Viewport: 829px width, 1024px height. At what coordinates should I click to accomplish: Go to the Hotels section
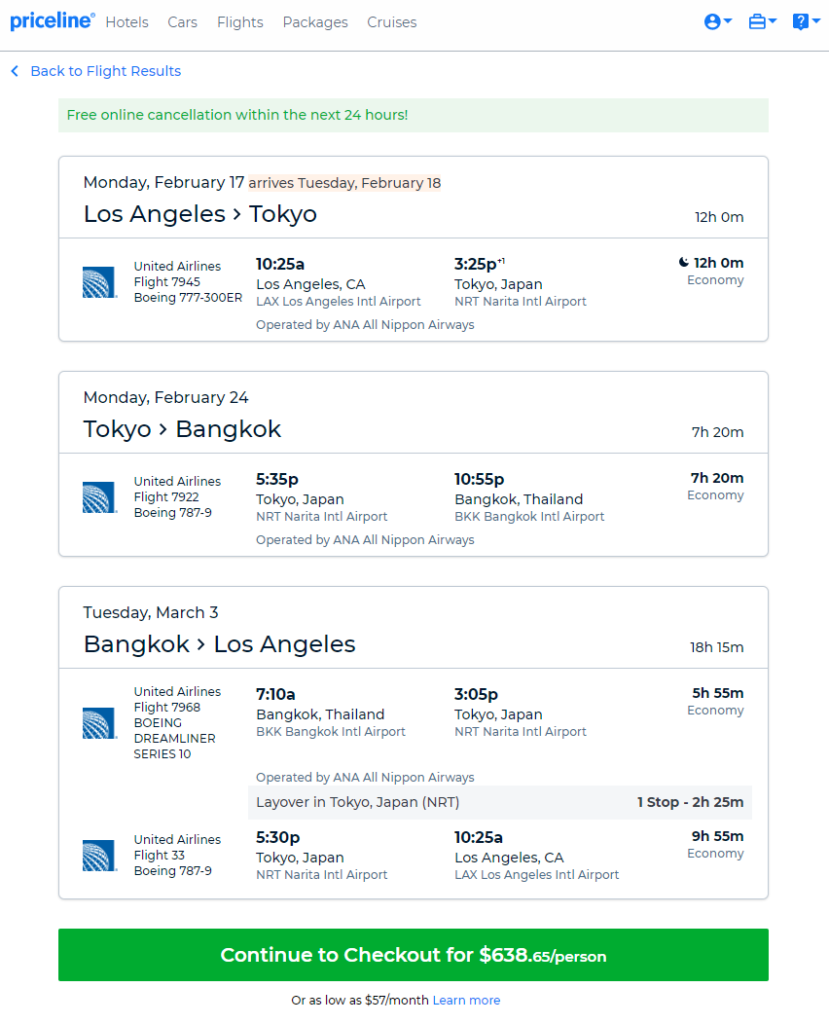point(127,22)
